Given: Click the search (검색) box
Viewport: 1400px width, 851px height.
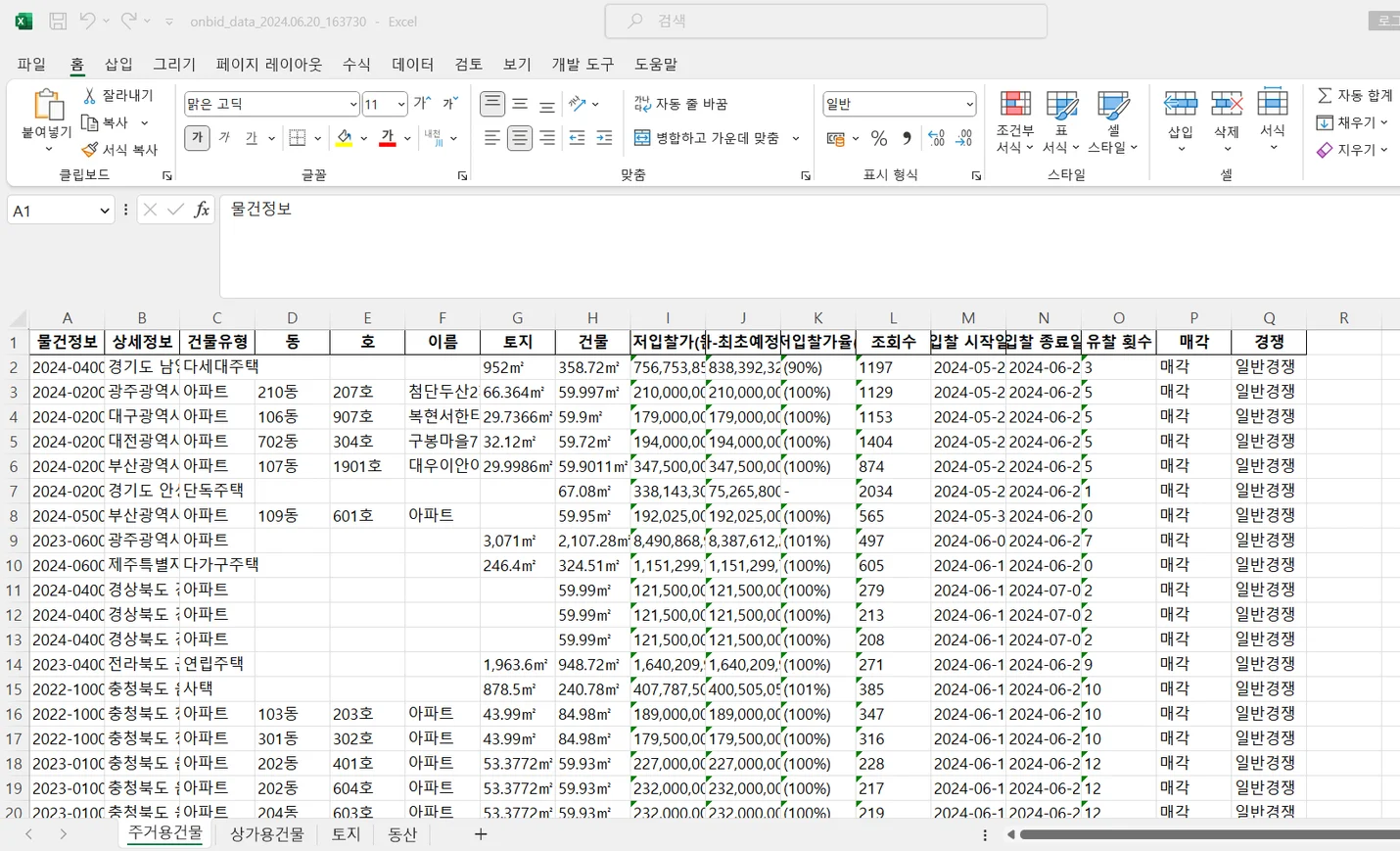Looking at the screenshot, I should coord(826,21).
